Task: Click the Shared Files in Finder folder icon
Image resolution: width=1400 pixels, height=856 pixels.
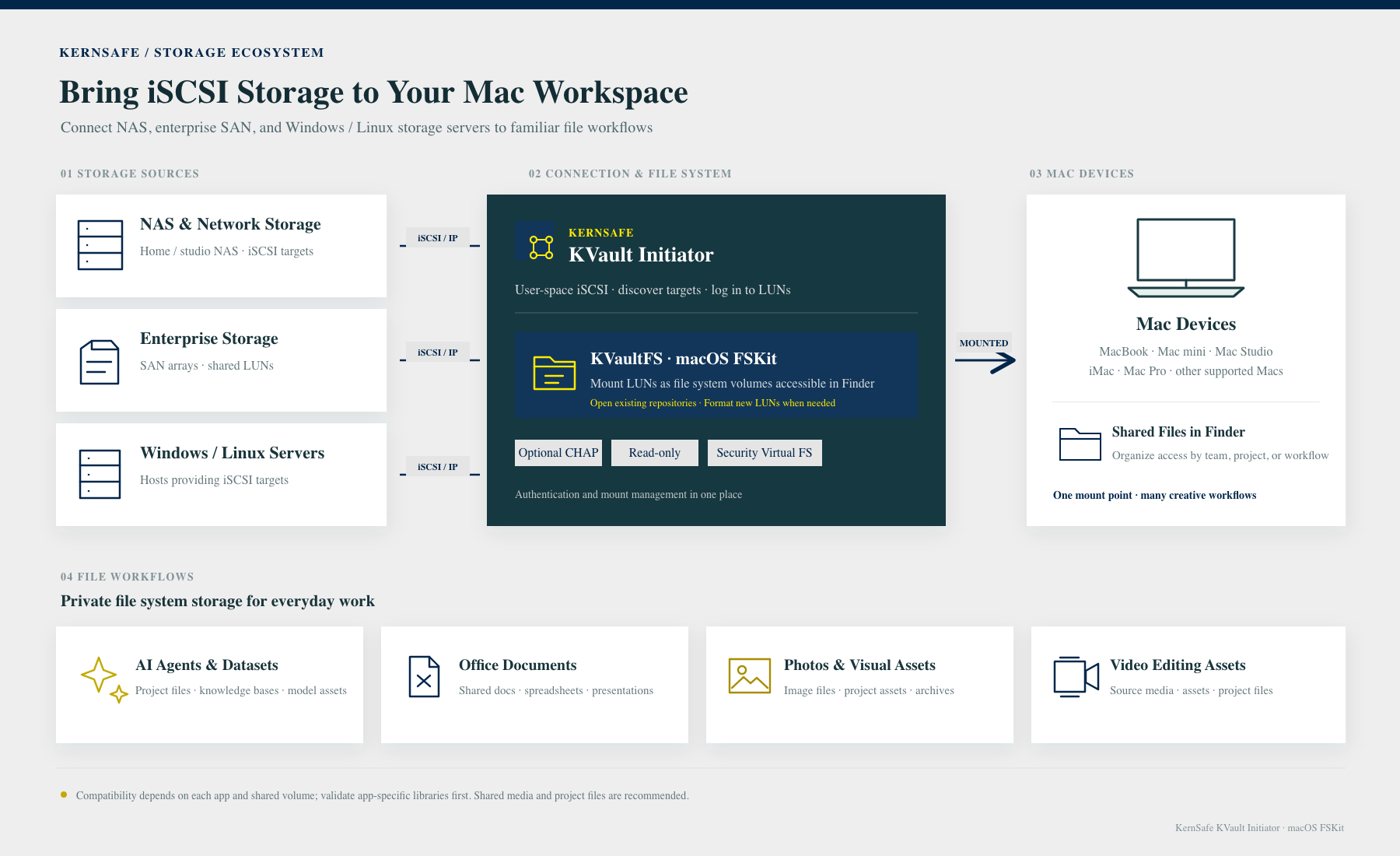Action: coord(1080,444)
